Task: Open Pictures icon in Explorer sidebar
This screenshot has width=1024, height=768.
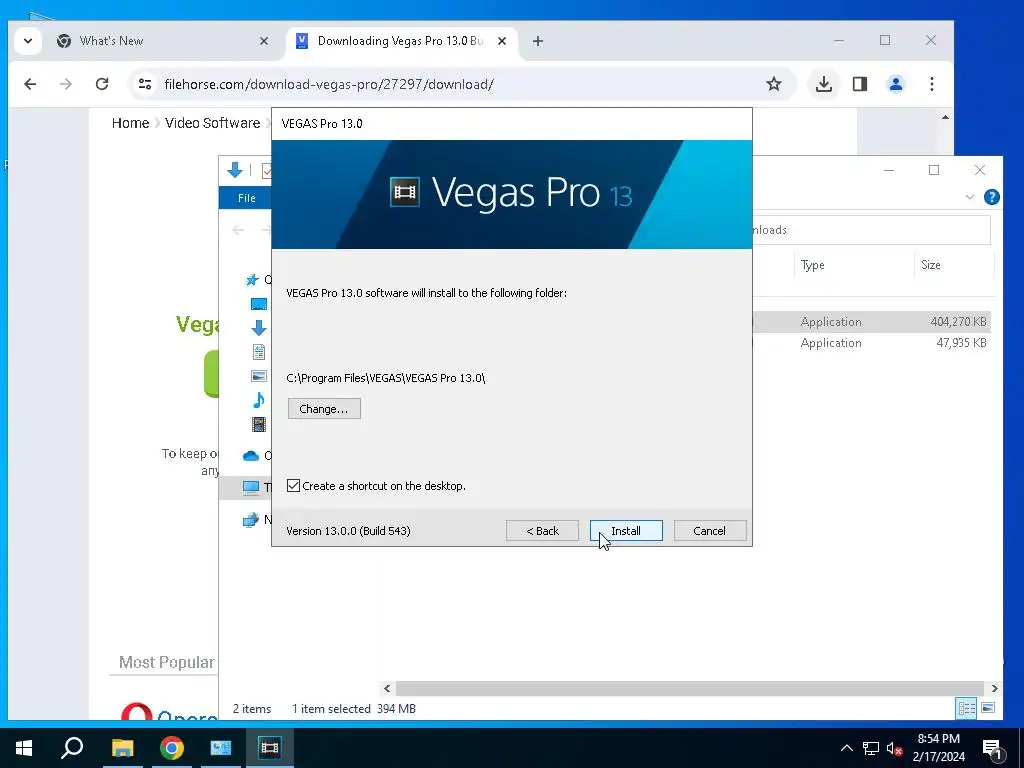Action: (259, 376)
